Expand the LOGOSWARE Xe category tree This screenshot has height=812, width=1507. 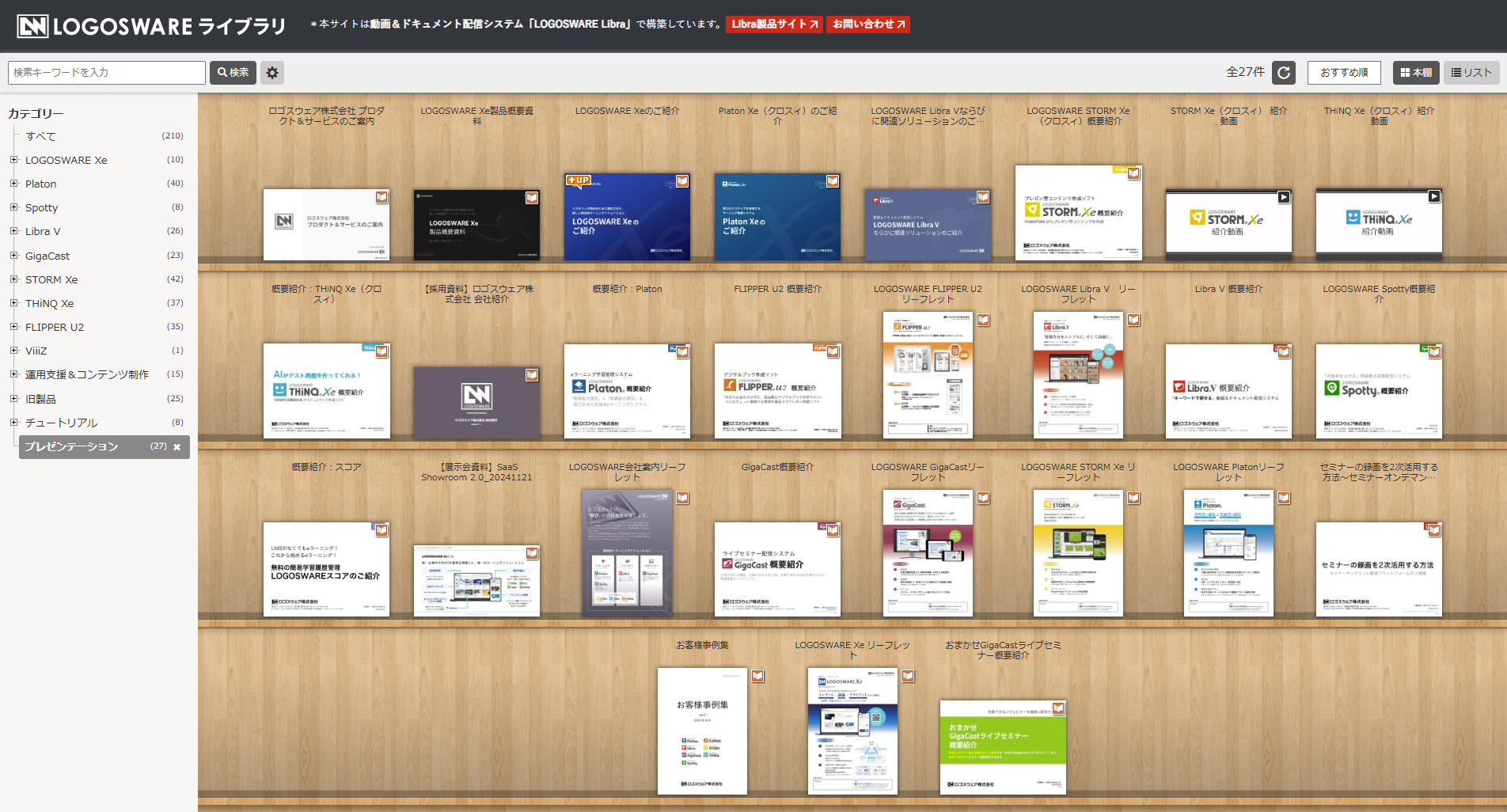(x=13, y=160)
